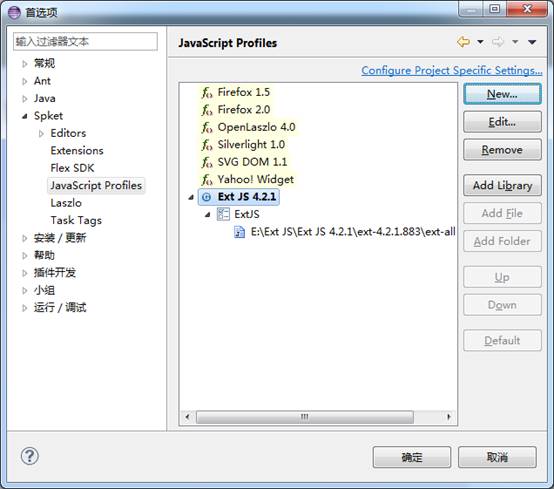Click the Eclipse icon in title bar
The image size is (554, 489).
pos(14,12)
